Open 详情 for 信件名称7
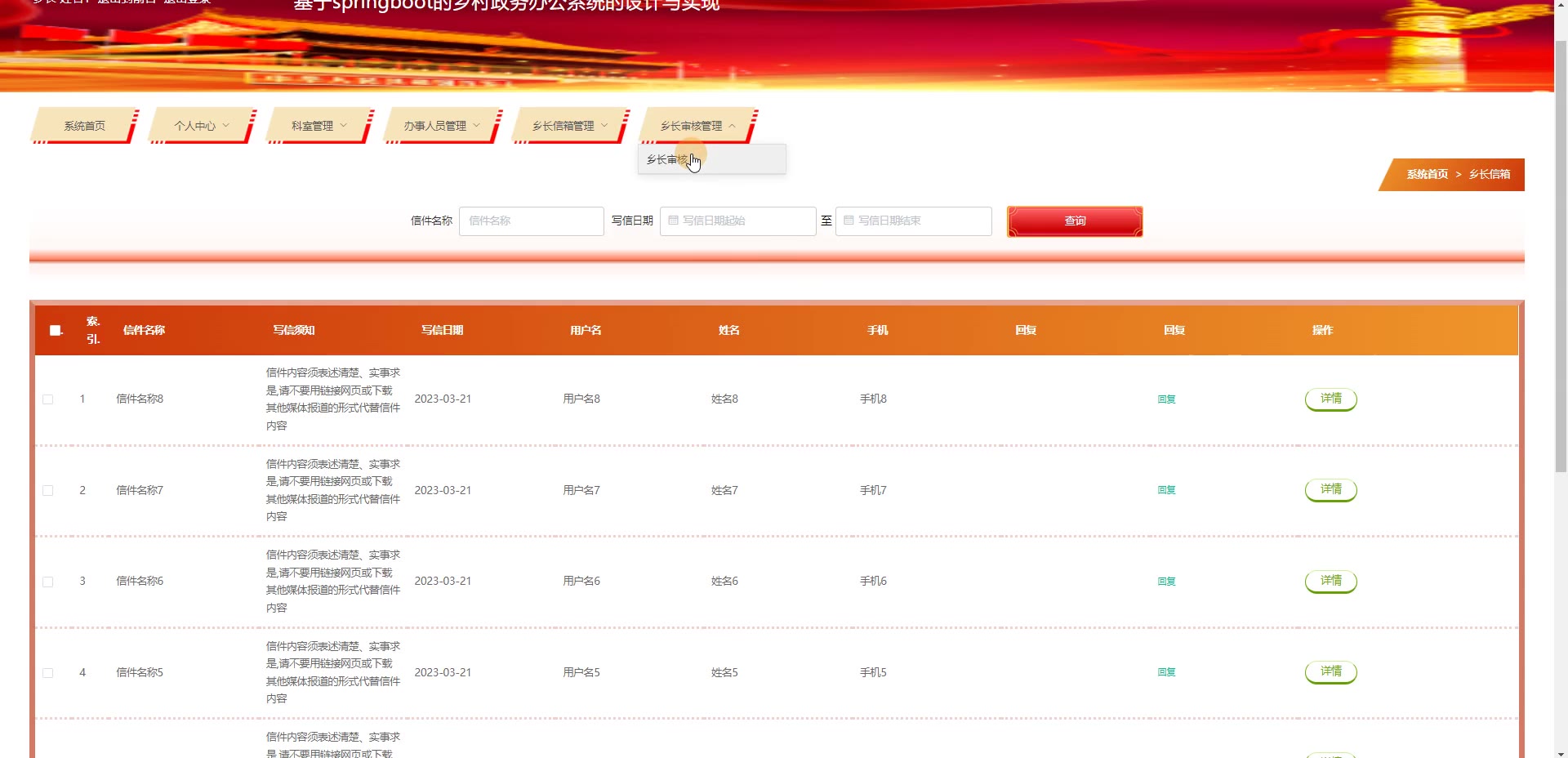This screenshot has width=1568, height=758. coord(1331,490)
